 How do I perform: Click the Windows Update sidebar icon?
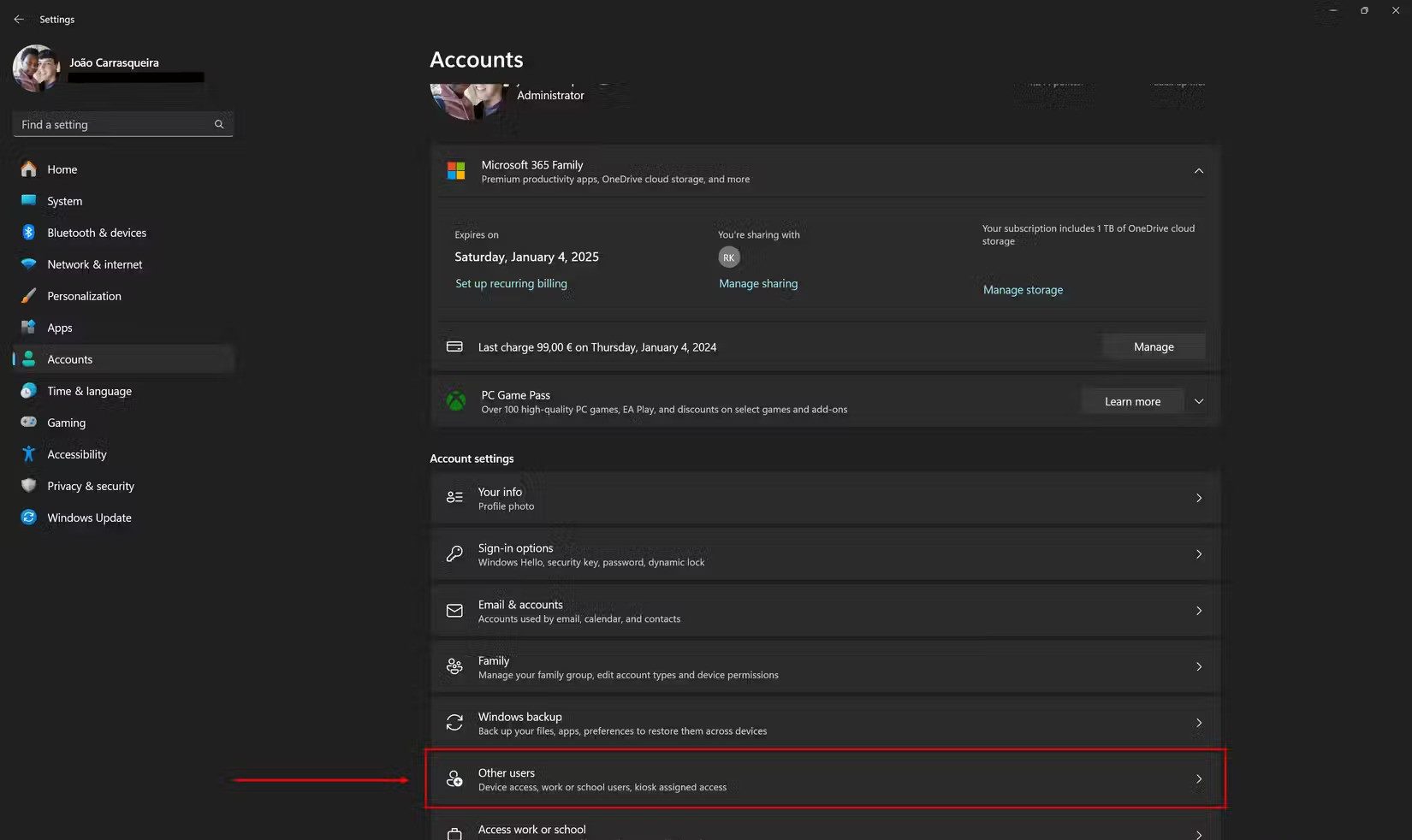coord(28,518)
